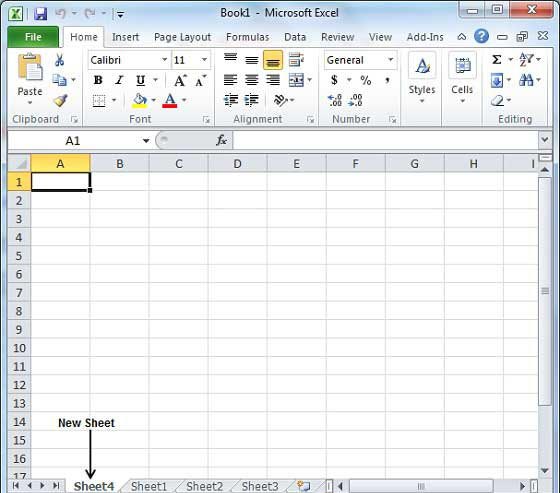The width and height of the screenshot is (560, 493).
Task: Open the font size 11 dropdown
Action: point(204,59)
